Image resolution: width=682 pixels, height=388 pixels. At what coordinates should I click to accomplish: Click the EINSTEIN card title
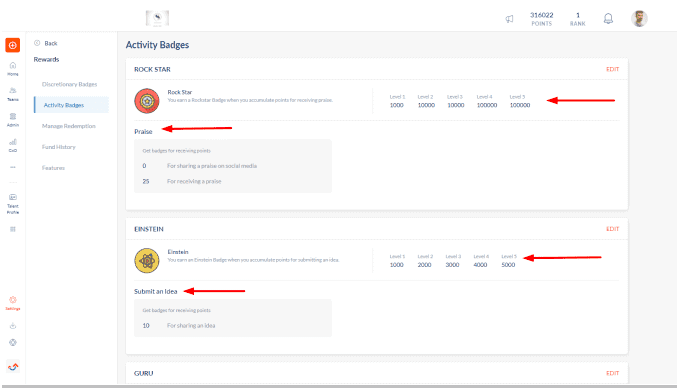(149, 229)
